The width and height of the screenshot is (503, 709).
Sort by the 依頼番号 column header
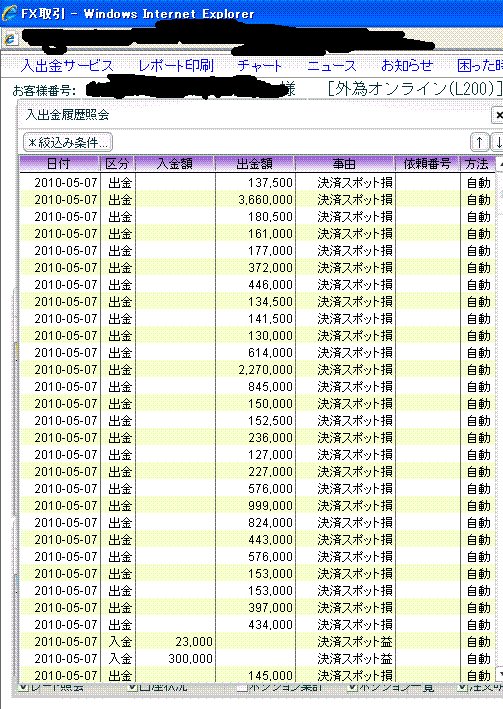pyautogui.click(x=427, y=164)
